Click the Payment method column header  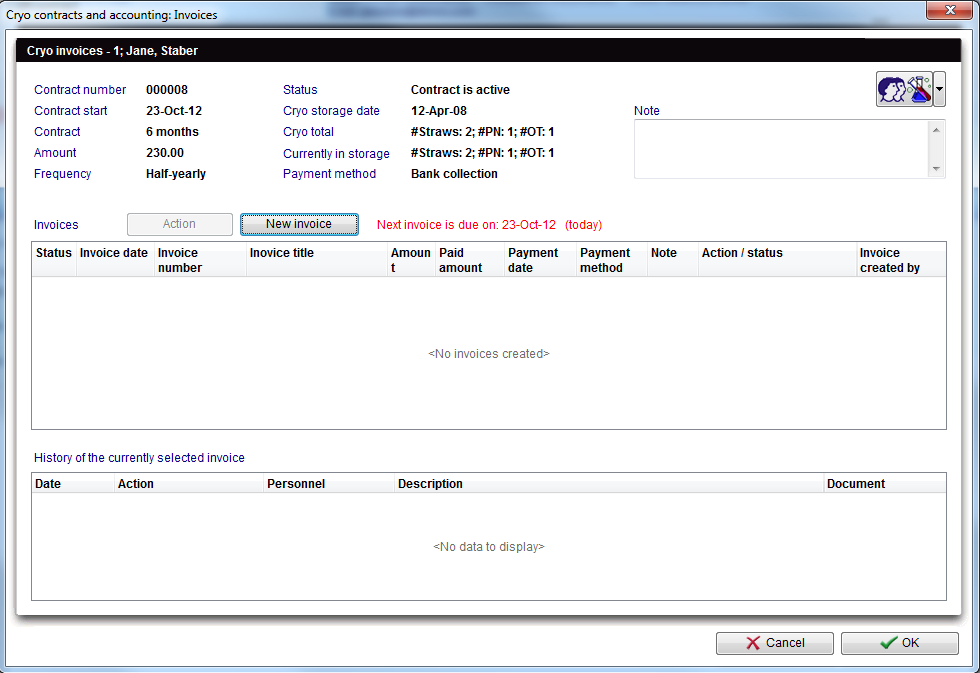coord(611,260)
